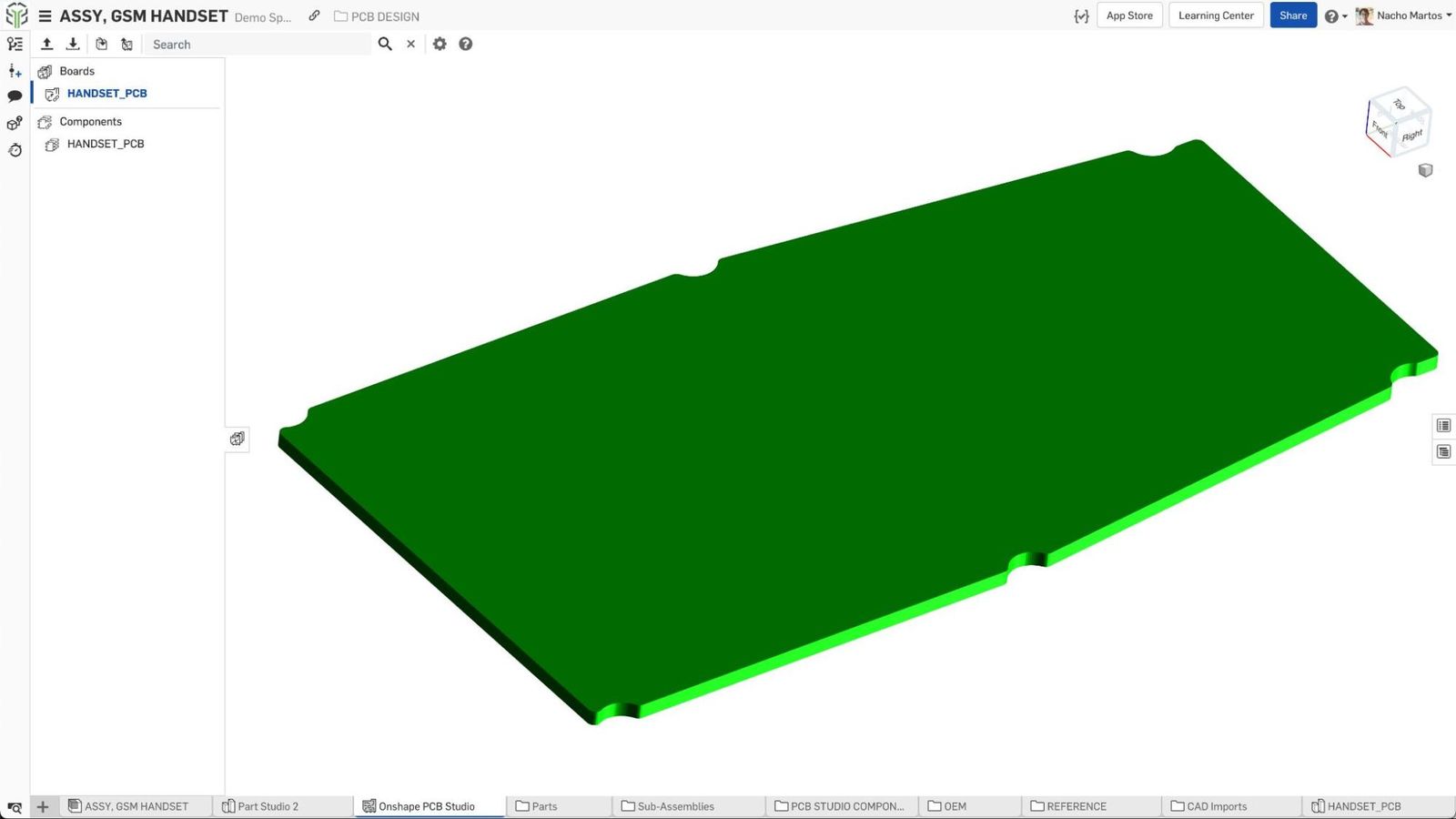Open the view display cube menu below view cube
Screen dimensions: 1456x819
pyautogui.click(x=1425, y=170)
